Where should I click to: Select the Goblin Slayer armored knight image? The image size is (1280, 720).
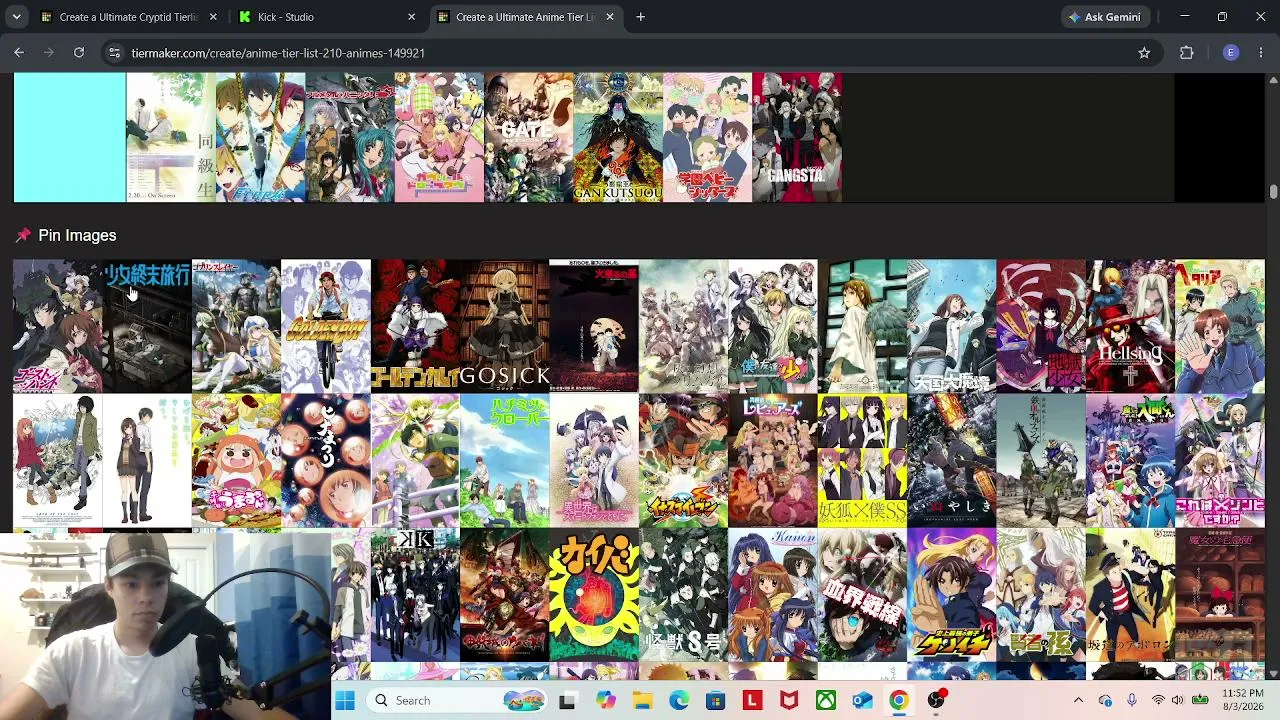click(236, 326)
